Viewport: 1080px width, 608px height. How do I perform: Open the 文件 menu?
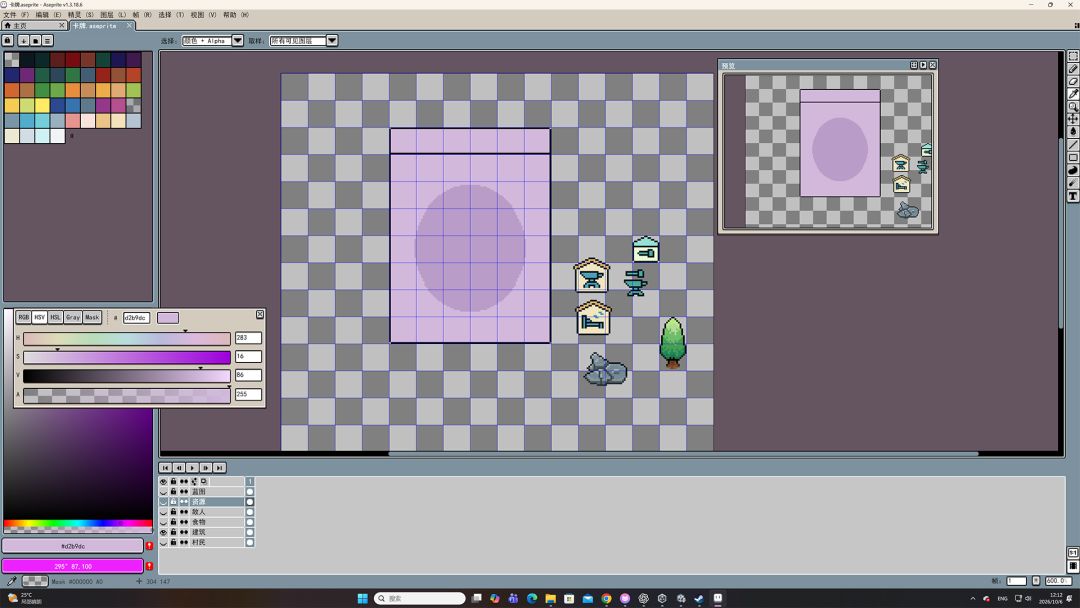click(x=16, y=14)
